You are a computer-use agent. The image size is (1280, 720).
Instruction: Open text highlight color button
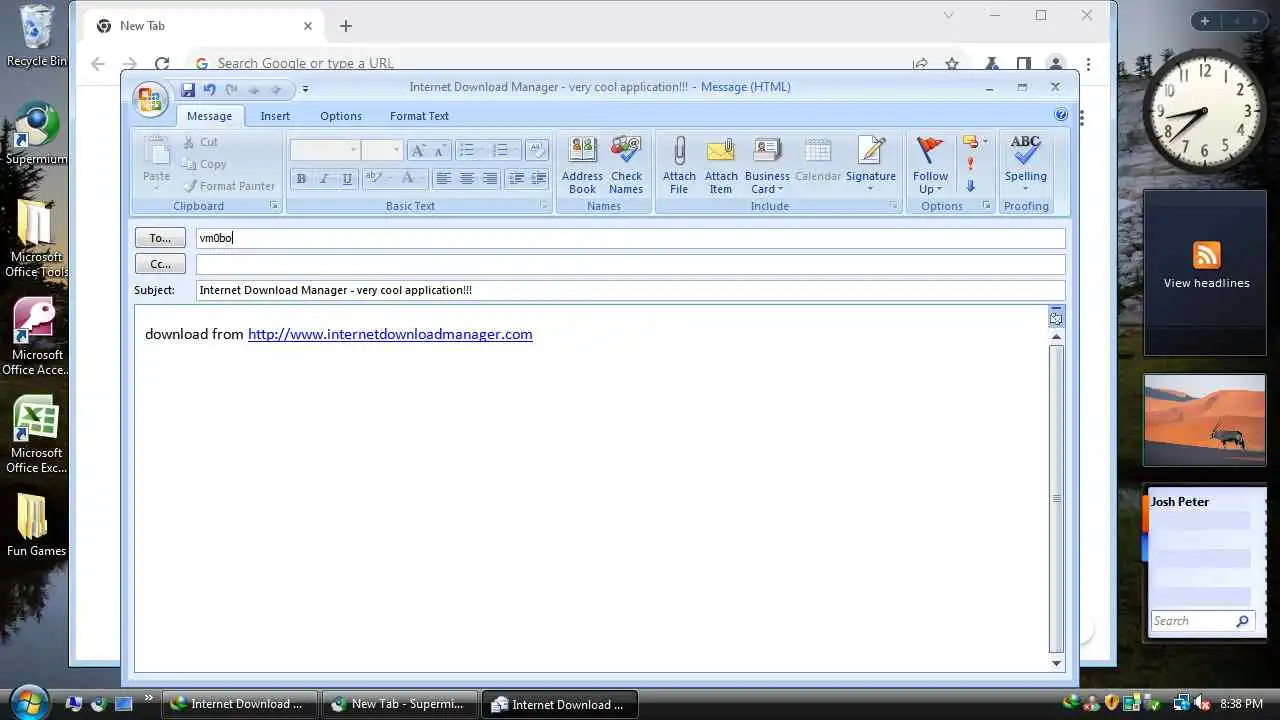click(376, 179)
